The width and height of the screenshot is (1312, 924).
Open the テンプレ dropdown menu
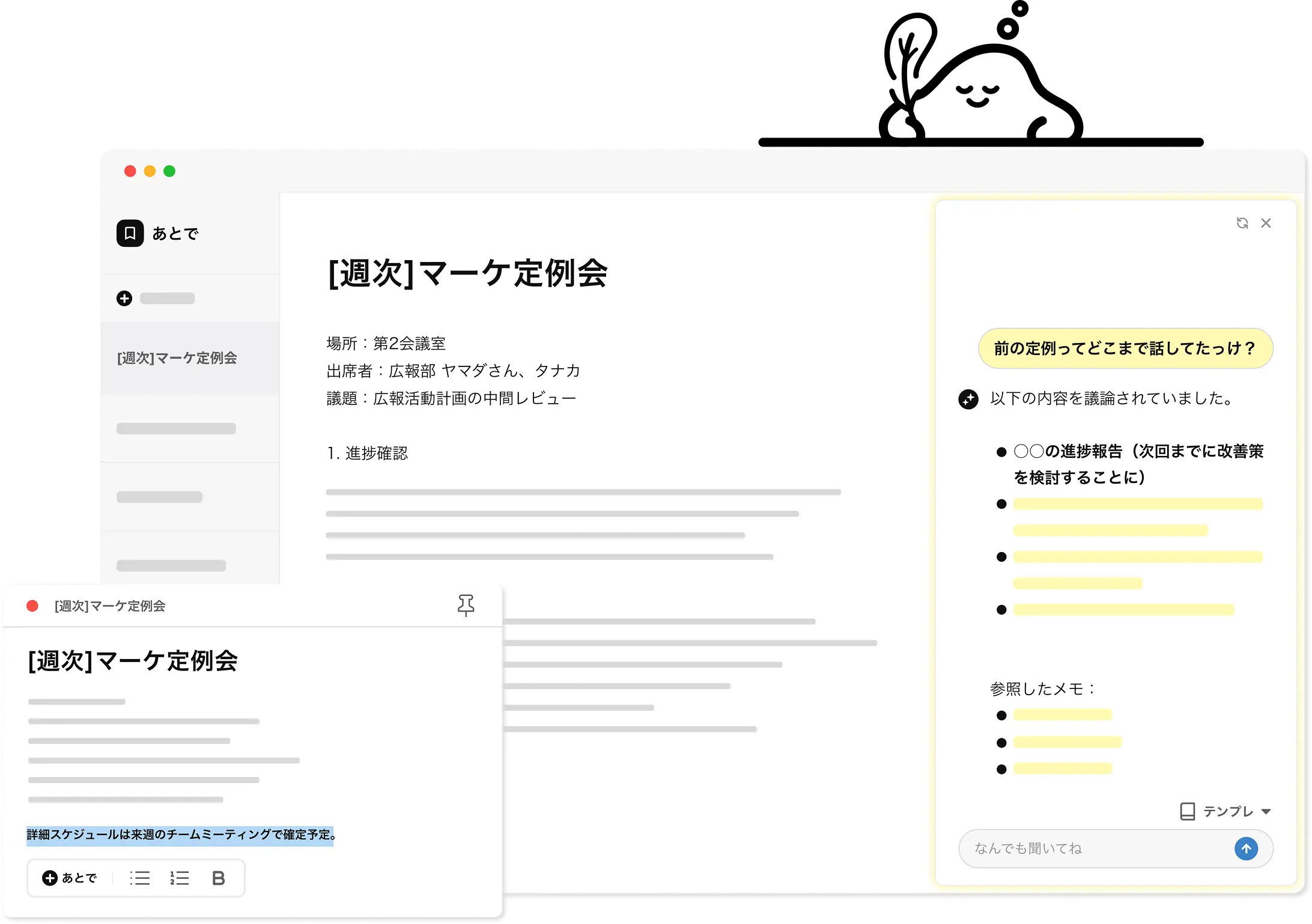pos(1227,812)
